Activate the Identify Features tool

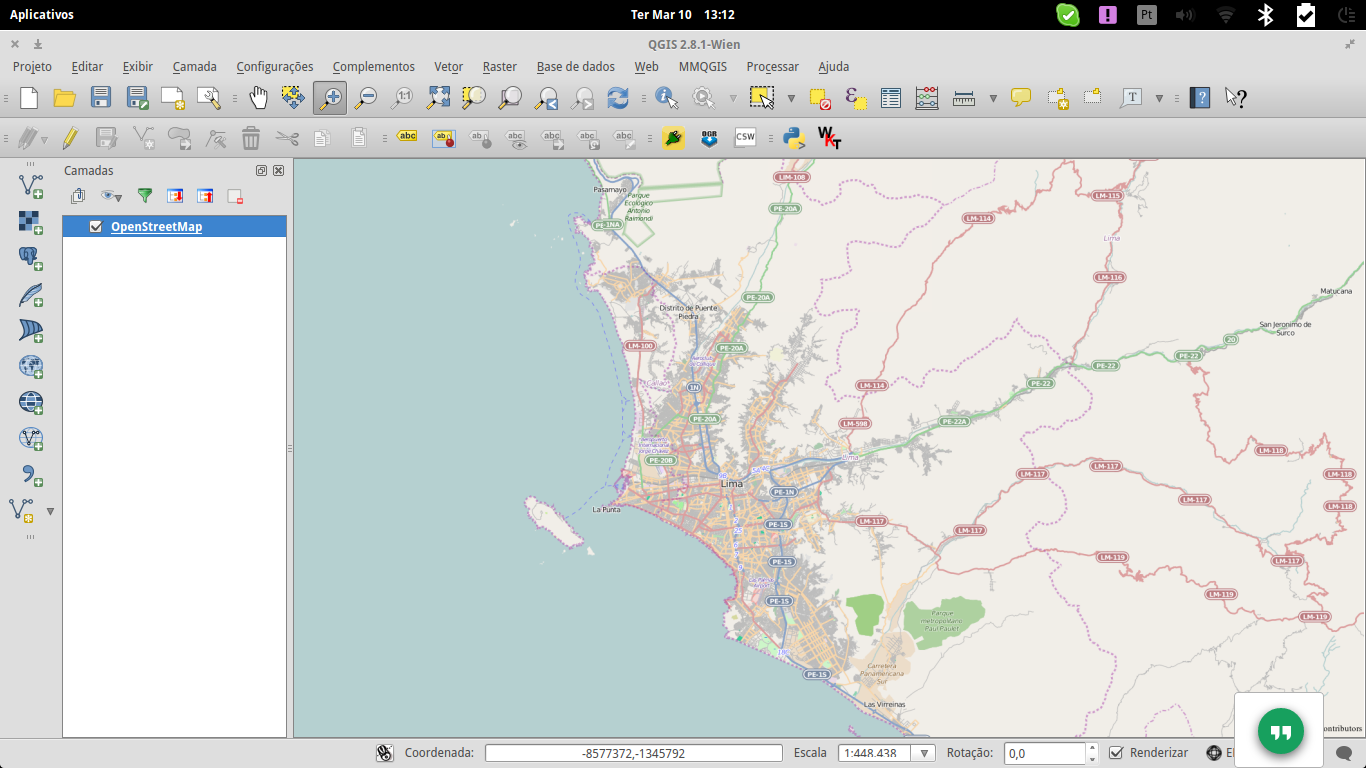[x=666, y=97]
